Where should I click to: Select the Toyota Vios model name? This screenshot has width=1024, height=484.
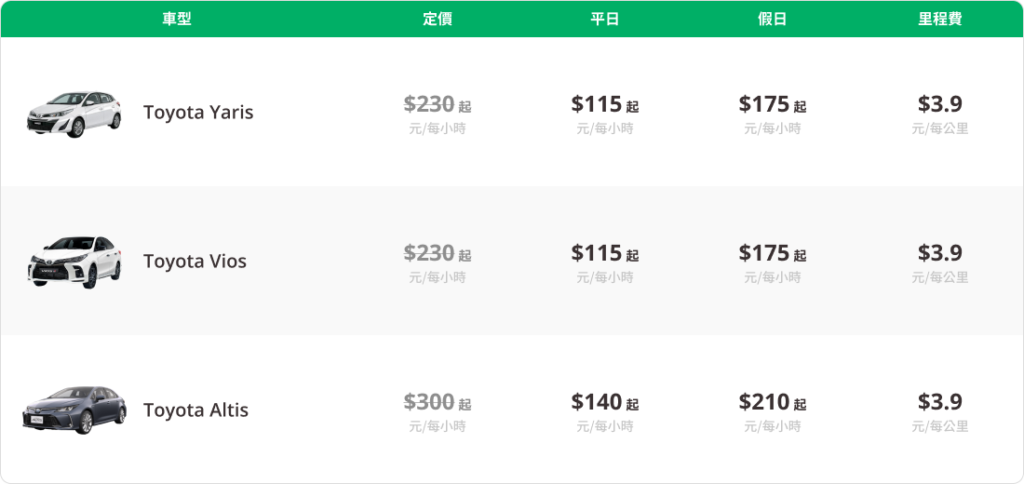click(195, 261)
